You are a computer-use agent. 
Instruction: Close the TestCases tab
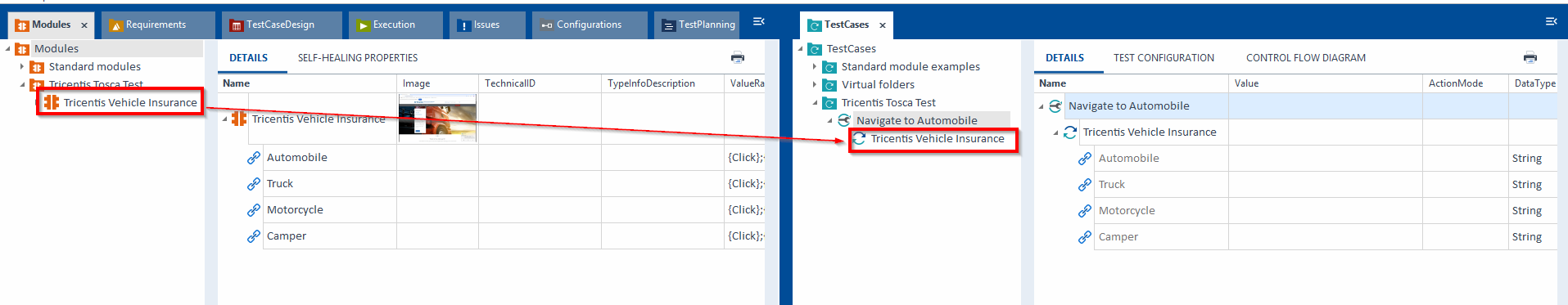coord(882,25)
